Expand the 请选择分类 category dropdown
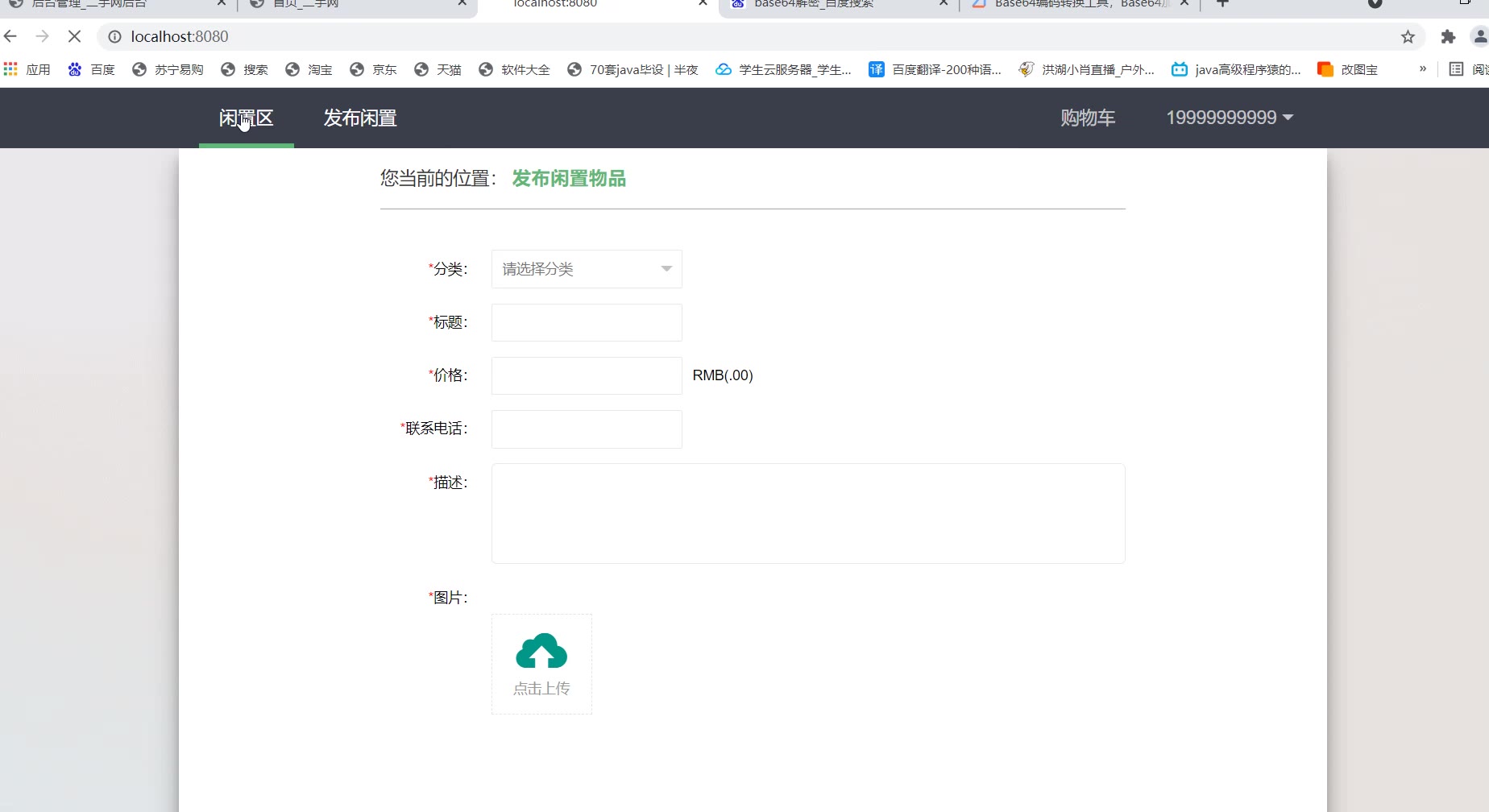The height and width of the screenshot is (812, 1489). pos(587,269)
